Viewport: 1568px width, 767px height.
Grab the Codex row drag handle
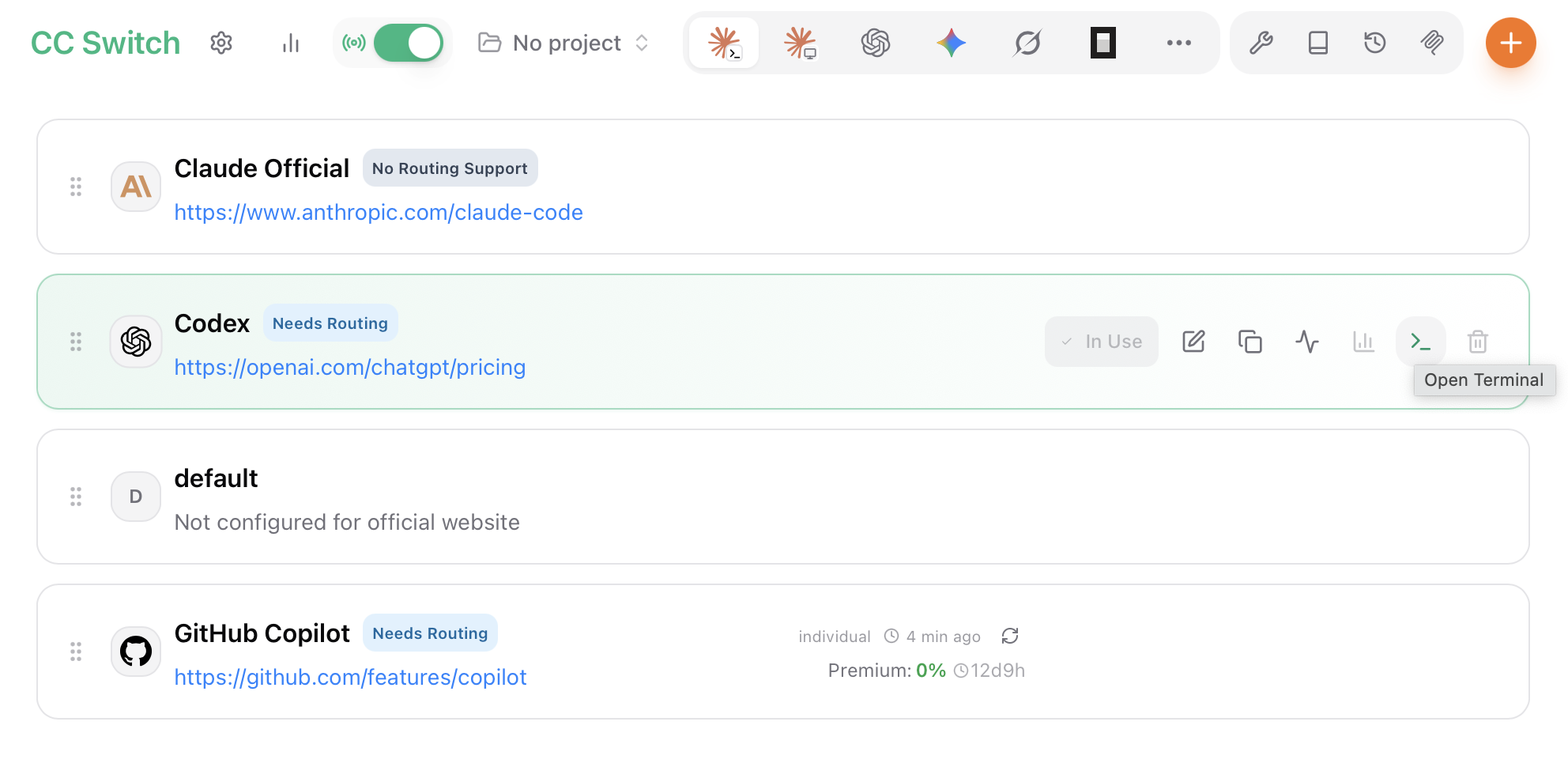pos(76,342)
